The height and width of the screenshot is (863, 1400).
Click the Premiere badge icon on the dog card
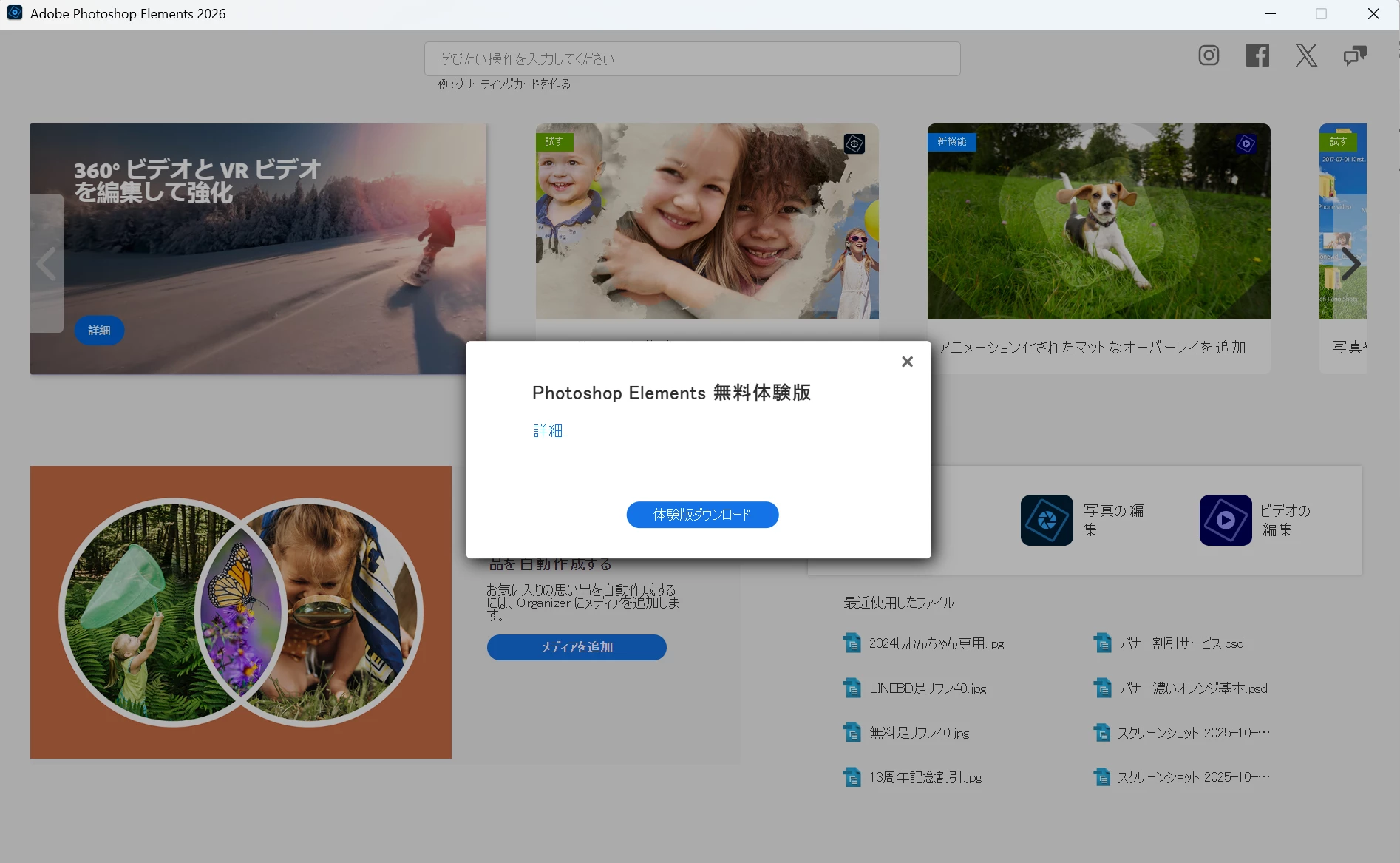(1246, 143)
